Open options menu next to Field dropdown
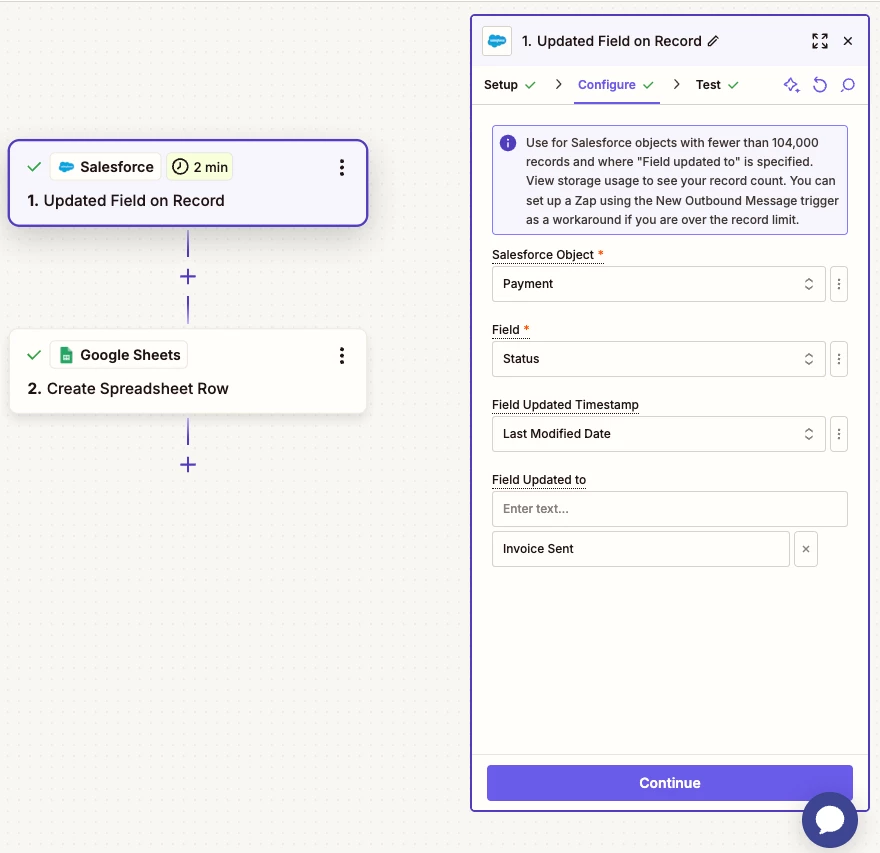Image resolution: width=880 pixels, height=853 pixels. (x=838, y=359)
